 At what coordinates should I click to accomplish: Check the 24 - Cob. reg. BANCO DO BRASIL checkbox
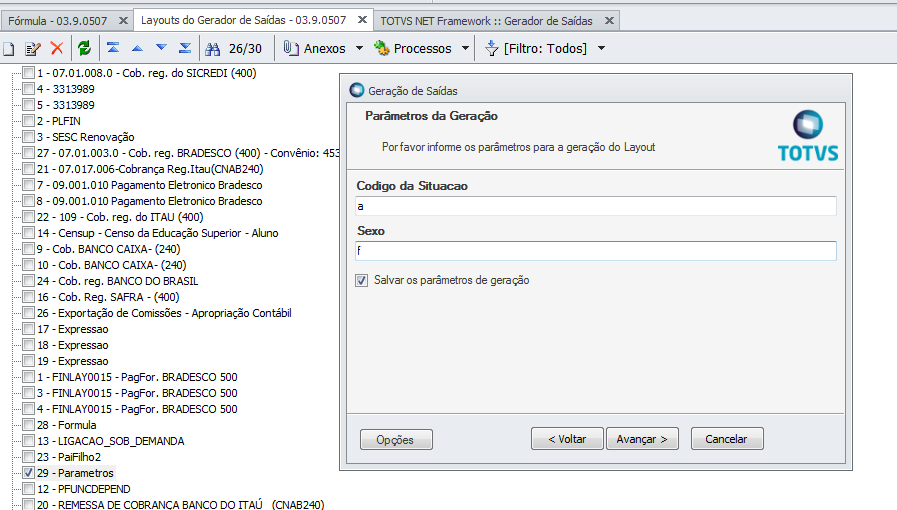coord(29,280)
